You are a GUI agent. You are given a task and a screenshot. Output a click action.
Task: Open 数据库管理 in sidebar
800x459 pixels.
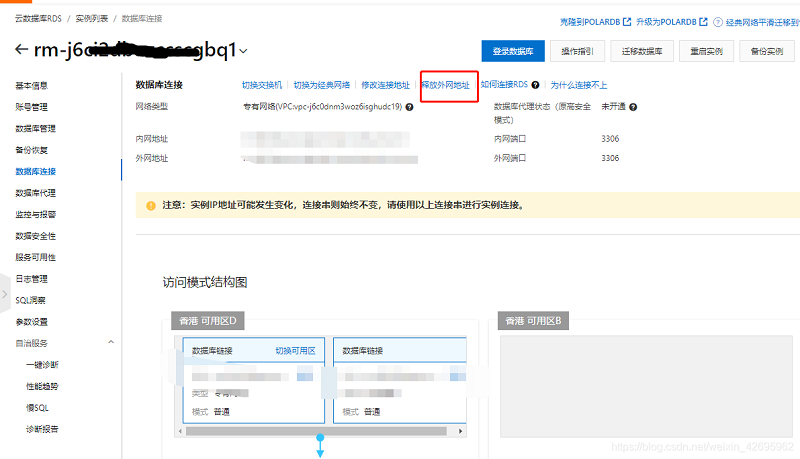(x=36, y=128)
